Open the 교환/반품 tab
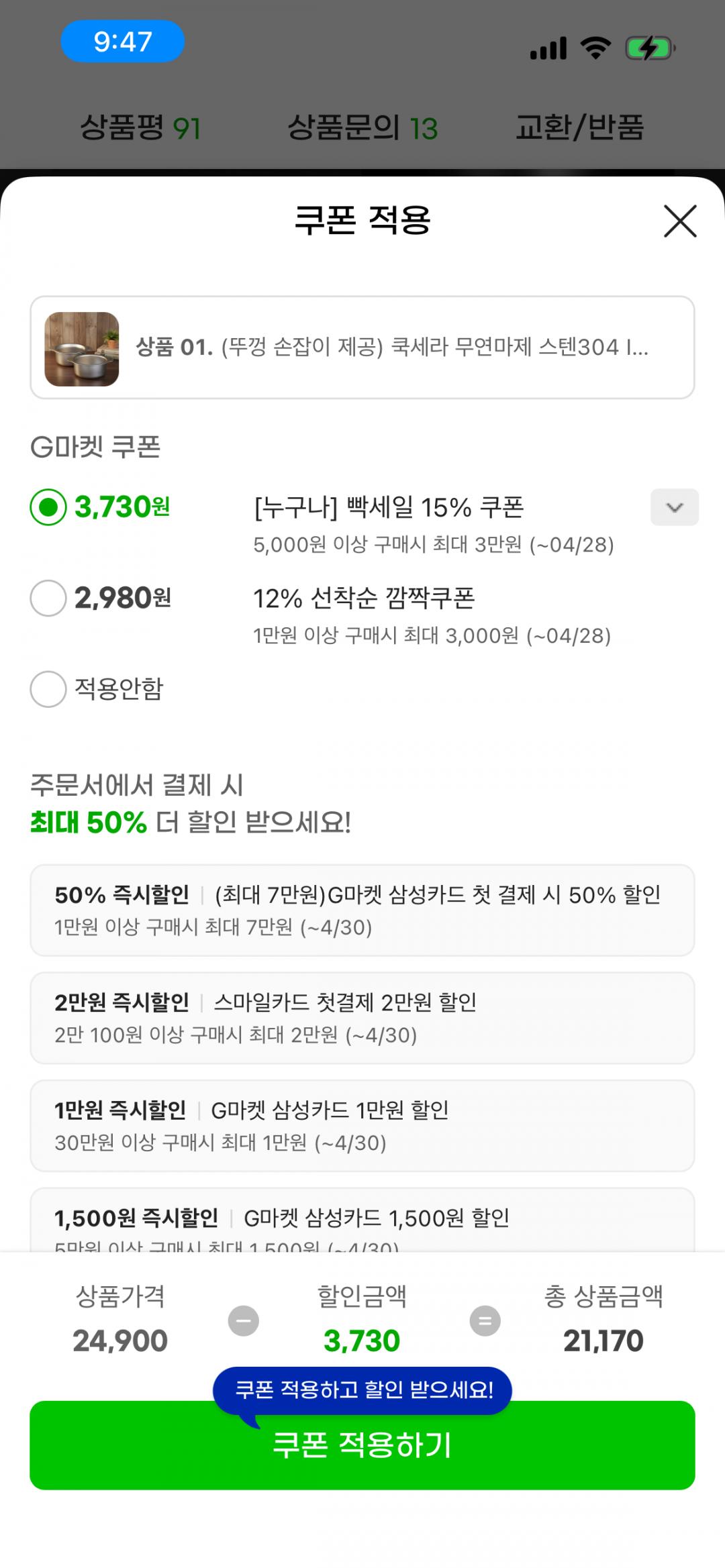The height and width of the screenshot is (1568, 725). [579, 127]
